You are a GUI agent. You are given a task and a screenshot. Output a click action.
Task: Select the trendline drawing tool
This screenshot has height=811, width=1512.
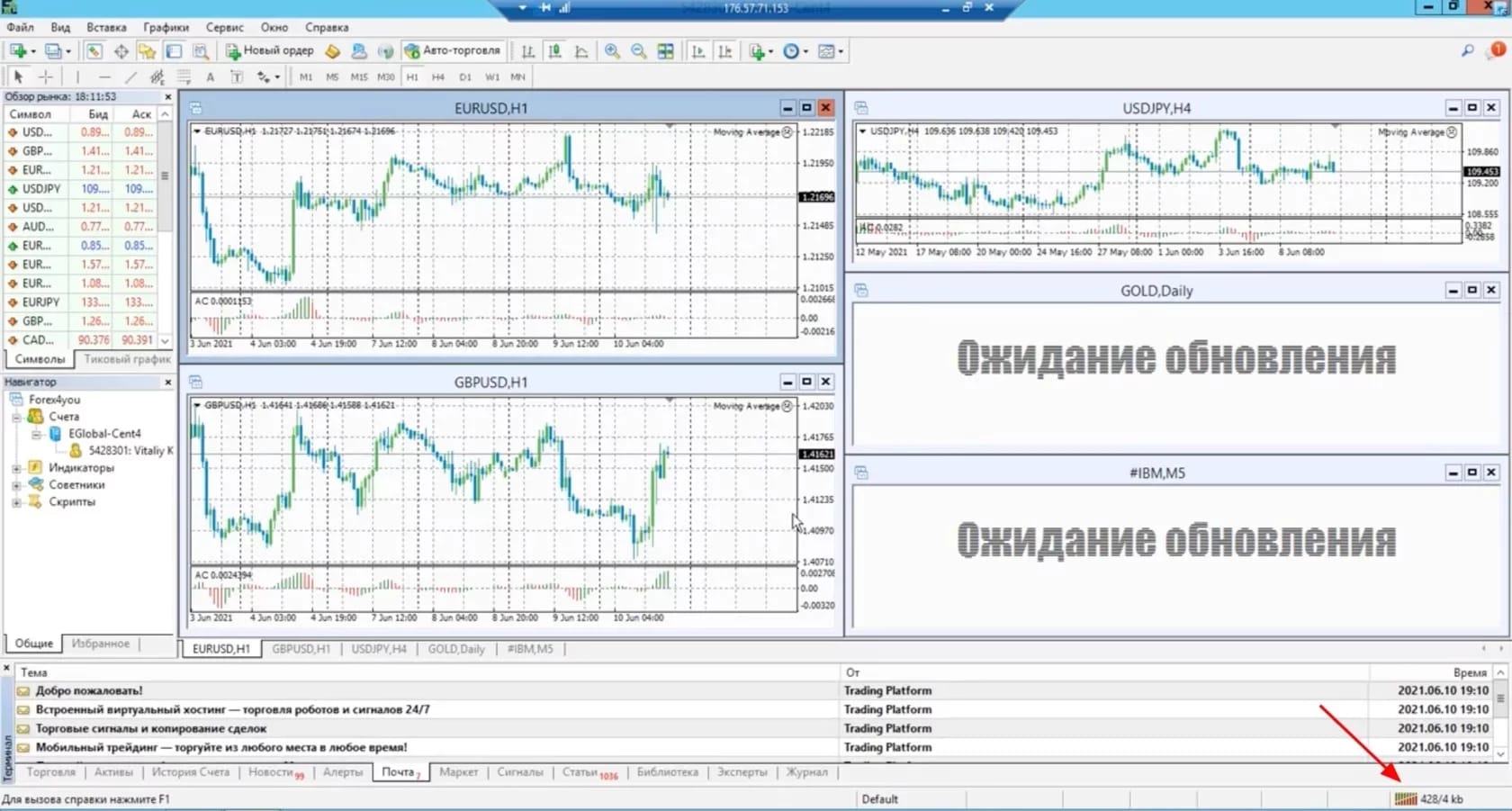[x=130, y=77]
